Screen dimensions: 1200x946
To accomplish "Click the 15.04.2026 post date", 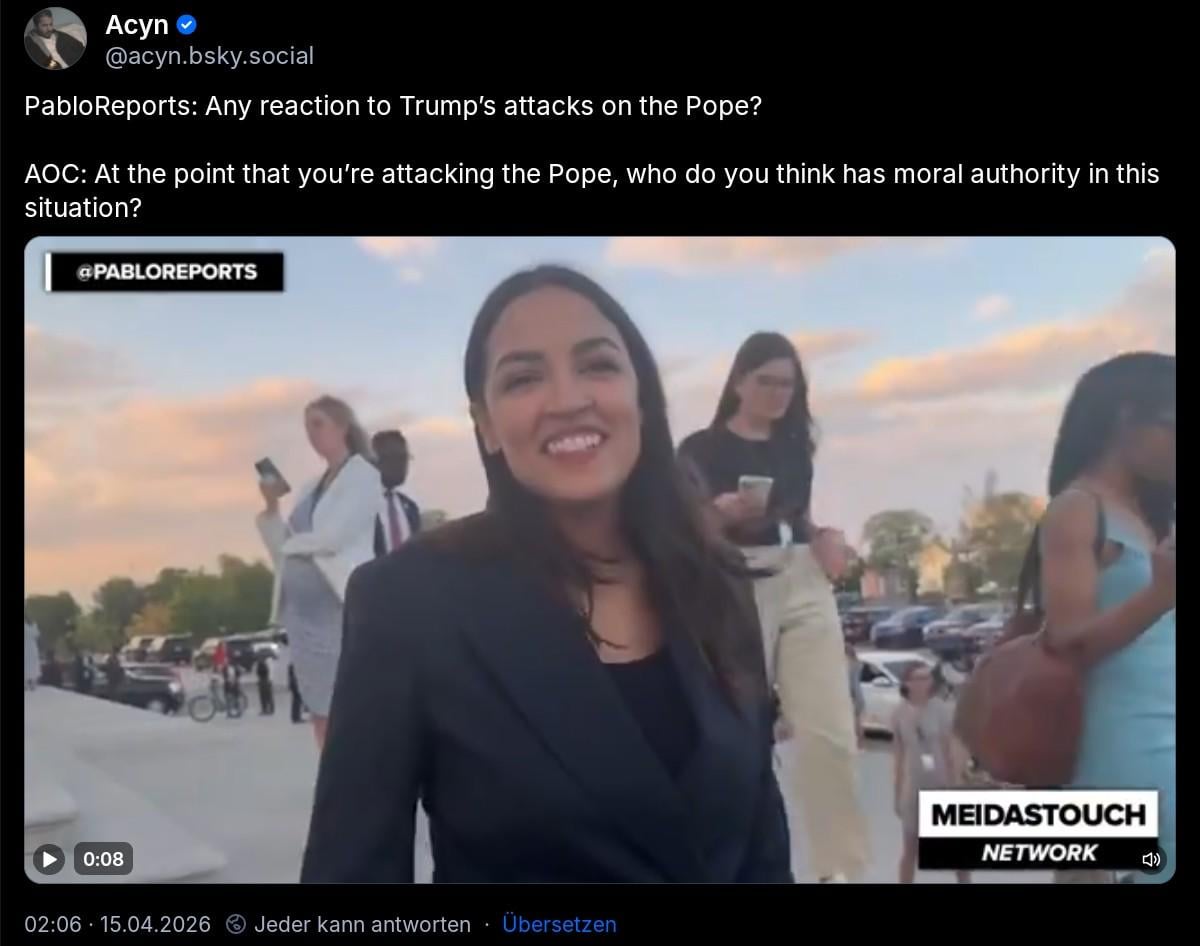I will tap(155, 924).
